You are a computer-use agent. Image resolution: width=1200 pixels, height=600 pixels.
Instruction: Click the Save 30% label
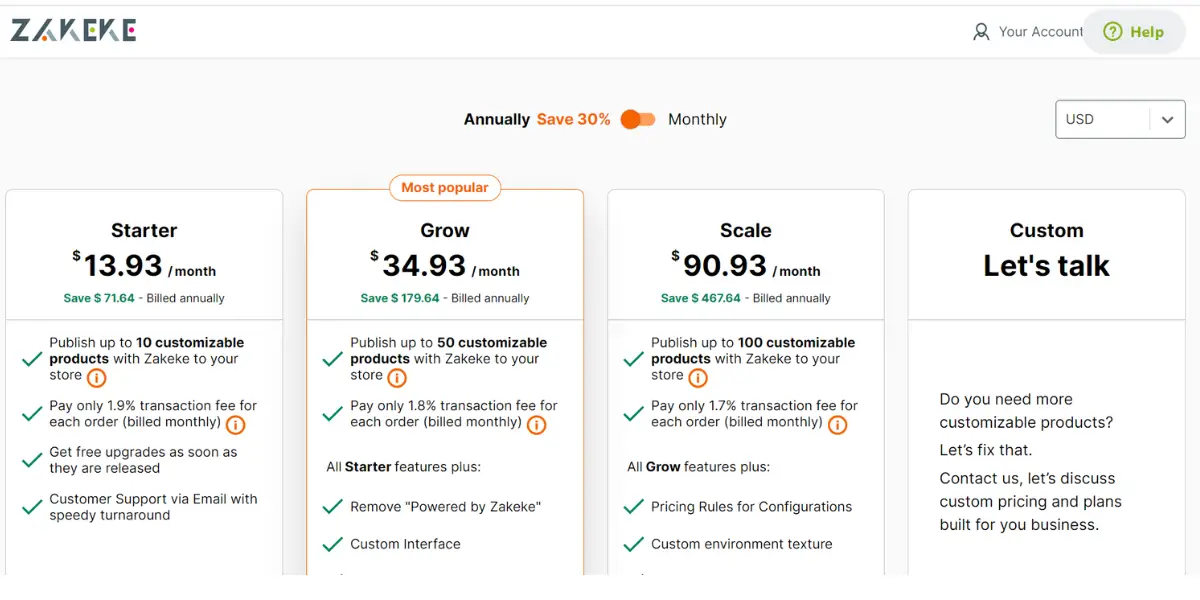pyautogui.click(x=573, y=119)
